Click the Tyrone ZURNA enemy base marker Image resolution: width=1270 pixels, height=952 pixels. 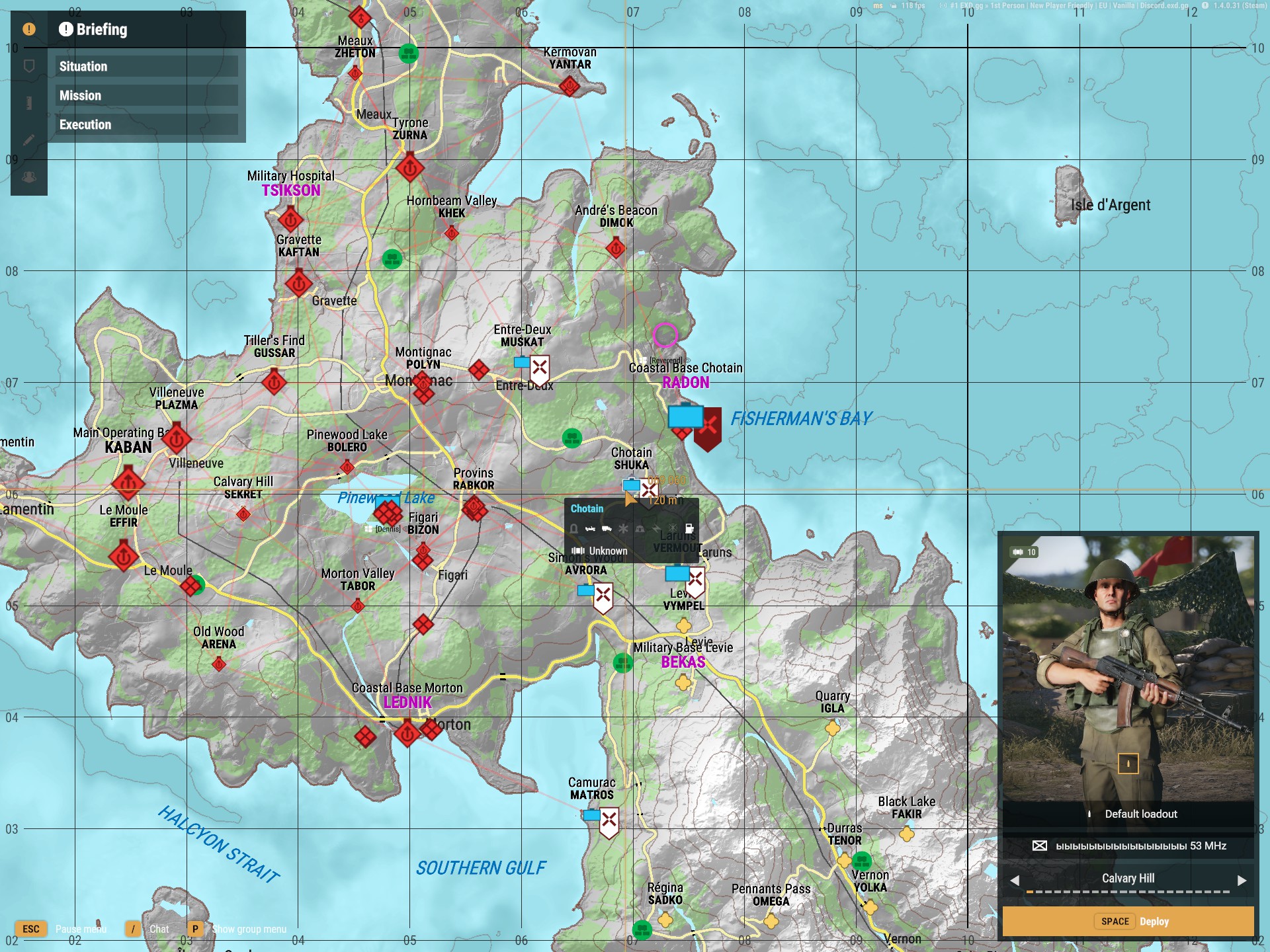pyautogui.click(x=409, y=168)
